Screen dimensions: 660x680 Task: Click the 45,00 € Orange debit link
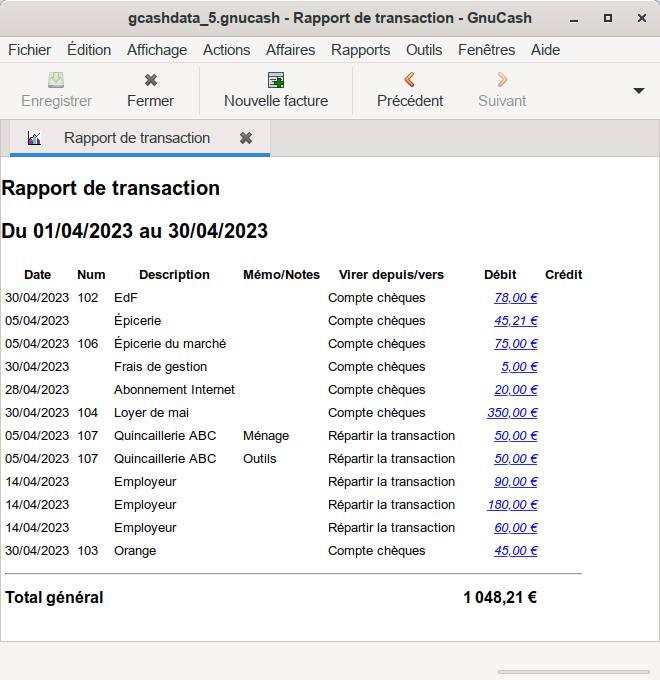(516, 551)
